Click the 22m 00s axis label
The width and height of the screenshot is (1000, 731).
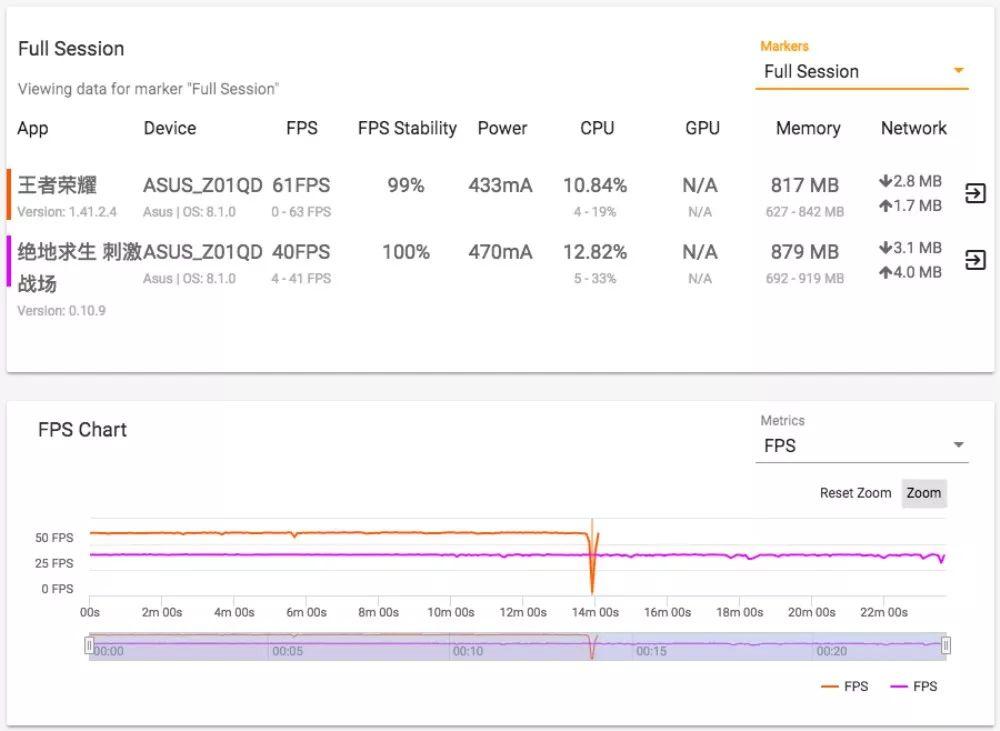click(x=884, y=612)
